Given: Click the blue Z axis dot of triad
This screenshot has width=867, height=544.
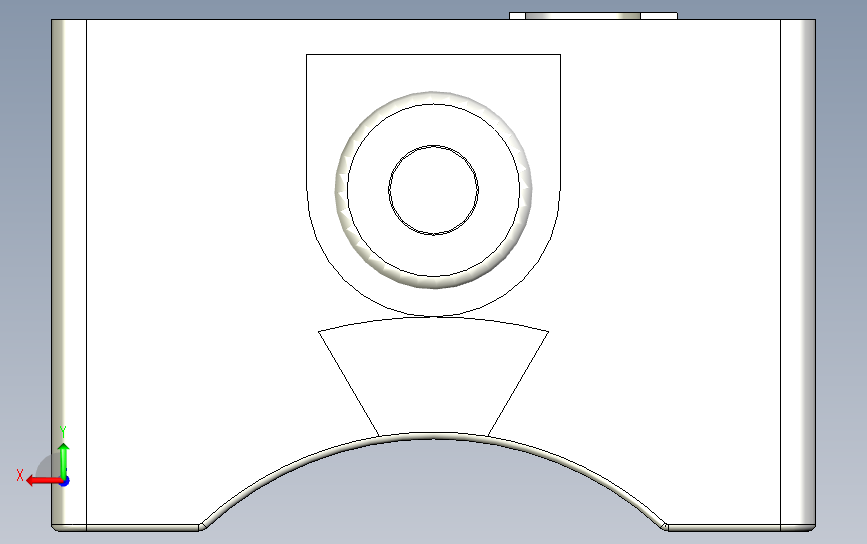Looking at the screenshot, I should [x=65, y=482].
